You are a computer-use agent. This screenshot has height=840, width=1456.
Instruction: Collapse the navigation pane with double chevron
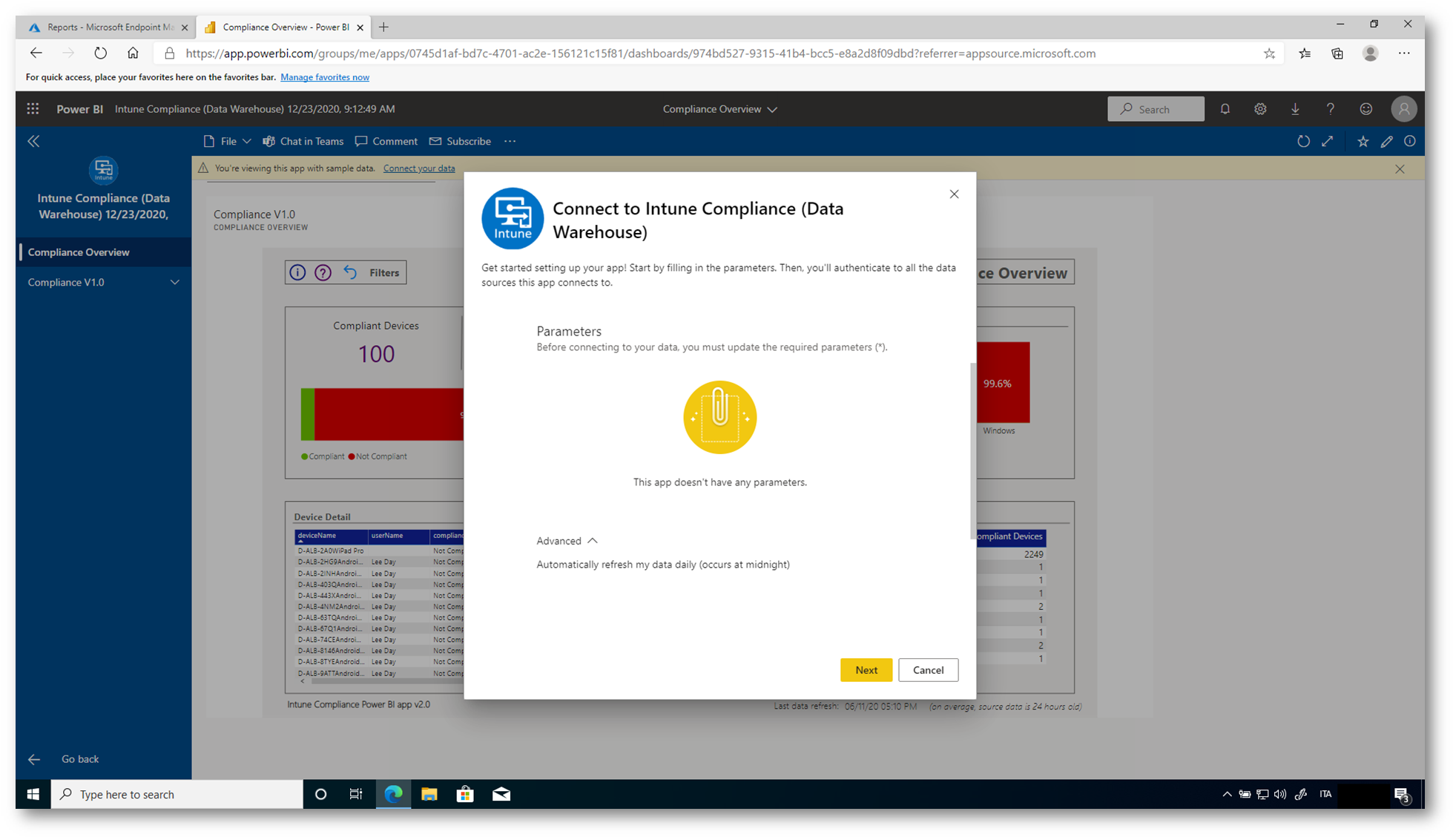33,141
